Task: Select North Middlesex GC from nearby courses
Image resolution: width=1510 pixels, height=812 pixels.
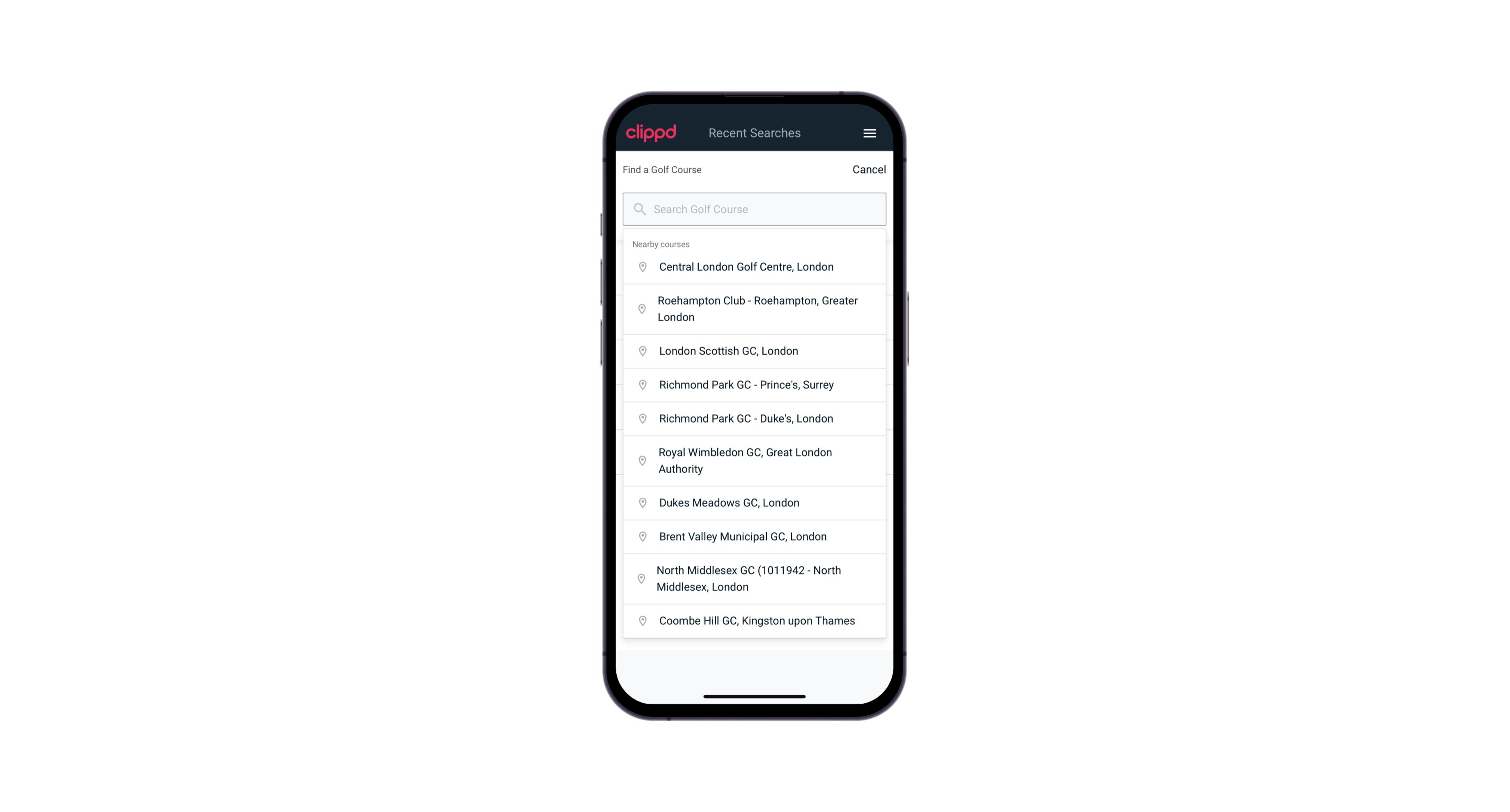Action: click(755, 578)
